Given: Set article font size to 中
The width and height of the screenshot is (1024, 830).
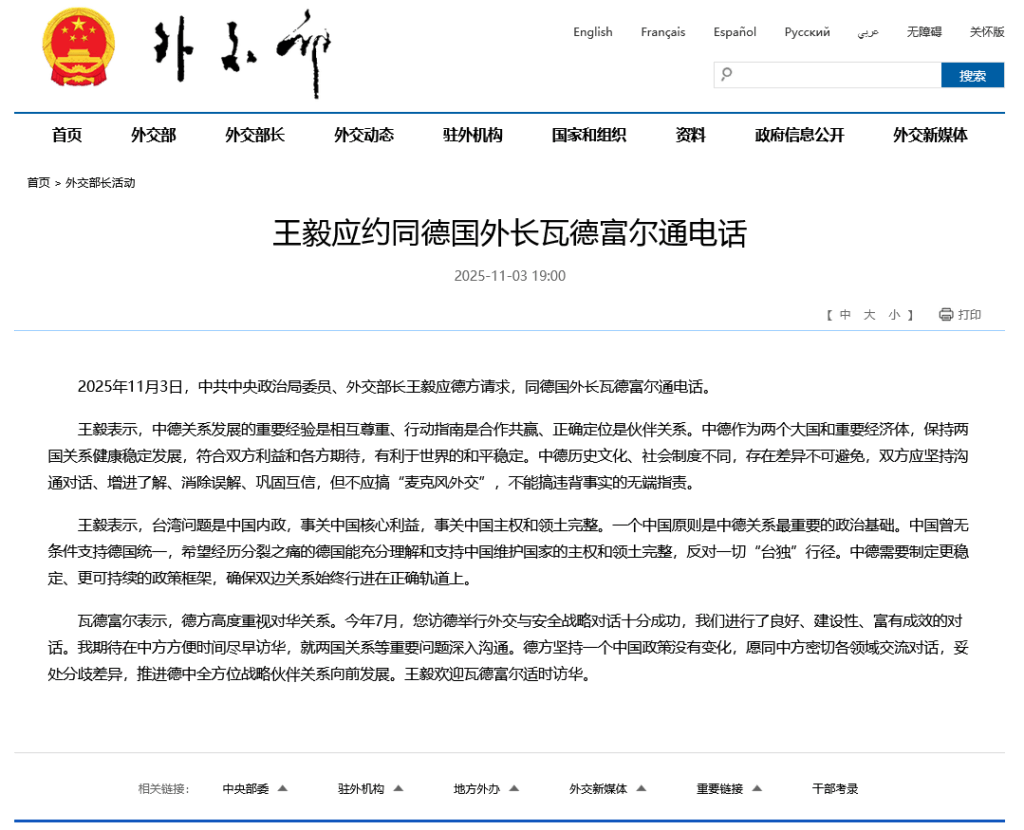Looking at the screenshot, I should click(x=845, y=314).
